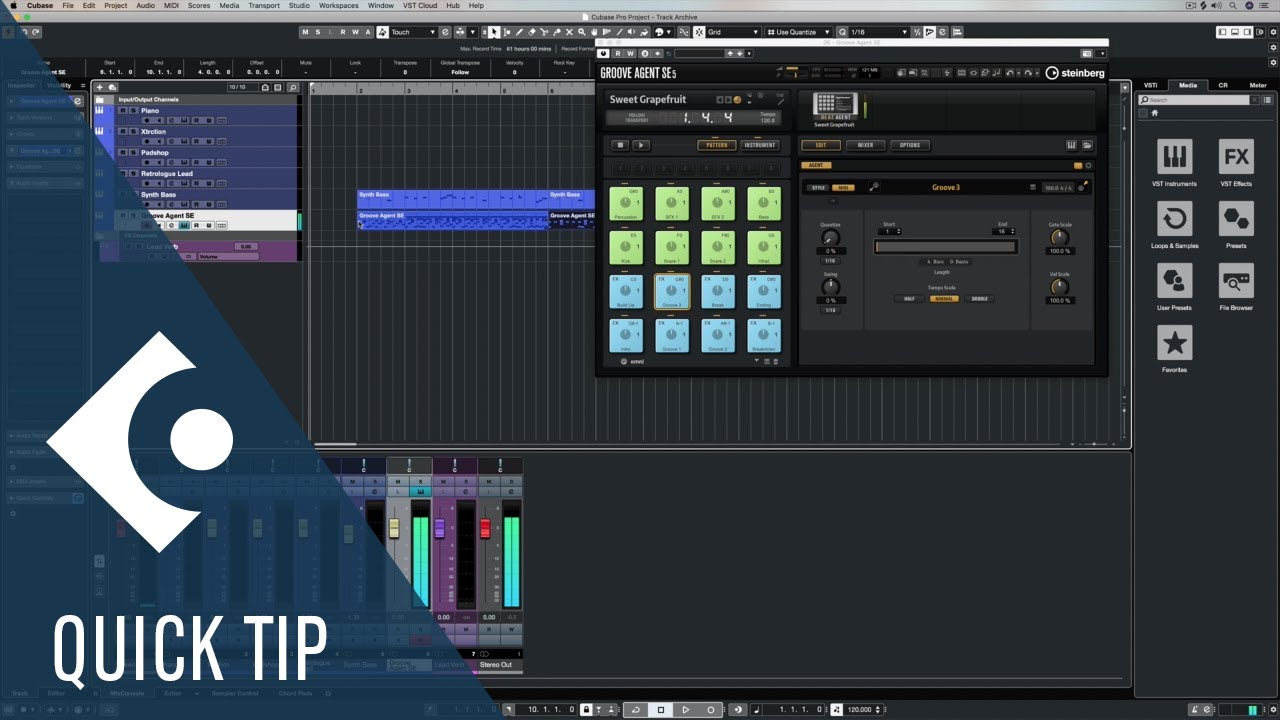The height and width of the screenshot is (720, 1280).
Task: Trigger the Breakdown pad
Action: tap(764, 336)
